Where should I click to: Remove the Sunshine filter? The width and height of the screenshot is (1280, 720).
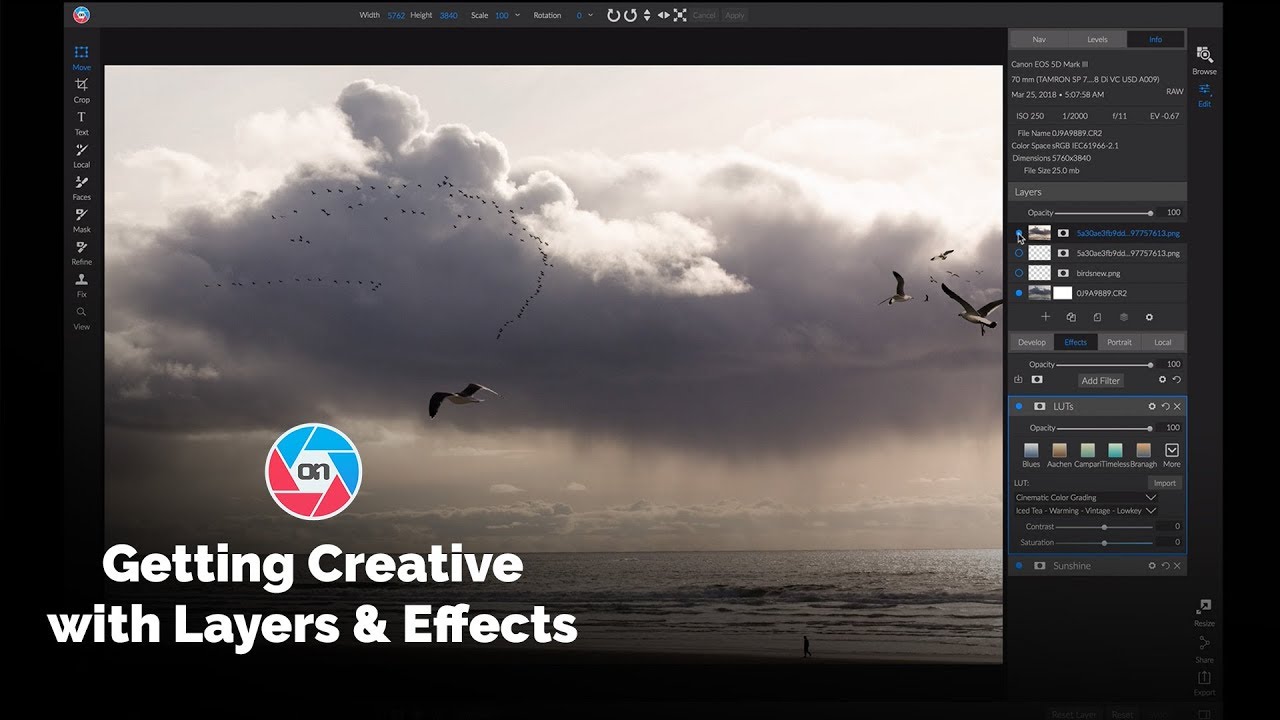point(1177,566)
